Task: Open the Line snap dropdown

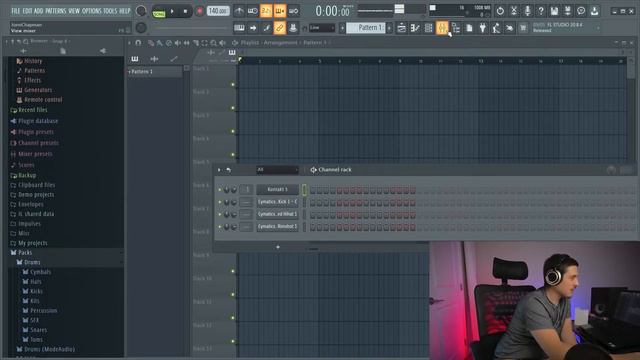Action: pyautogui.click(x=322, y=28)
